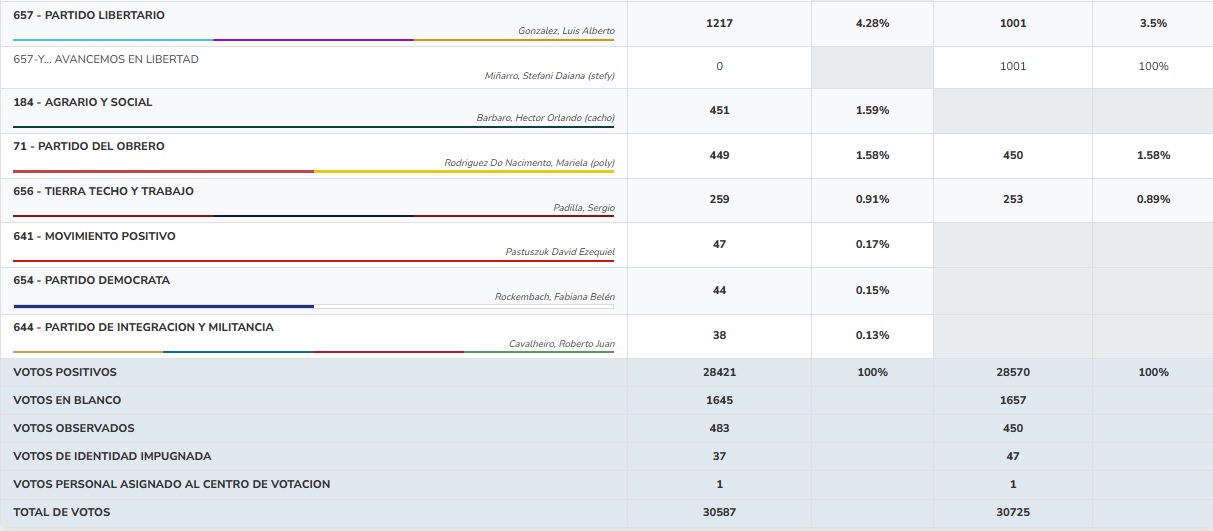Select the 656 - TIERRA TECHO Y TRABAJO title
The height and width of the screenshot is (531, 1213).
coord(104,191)
